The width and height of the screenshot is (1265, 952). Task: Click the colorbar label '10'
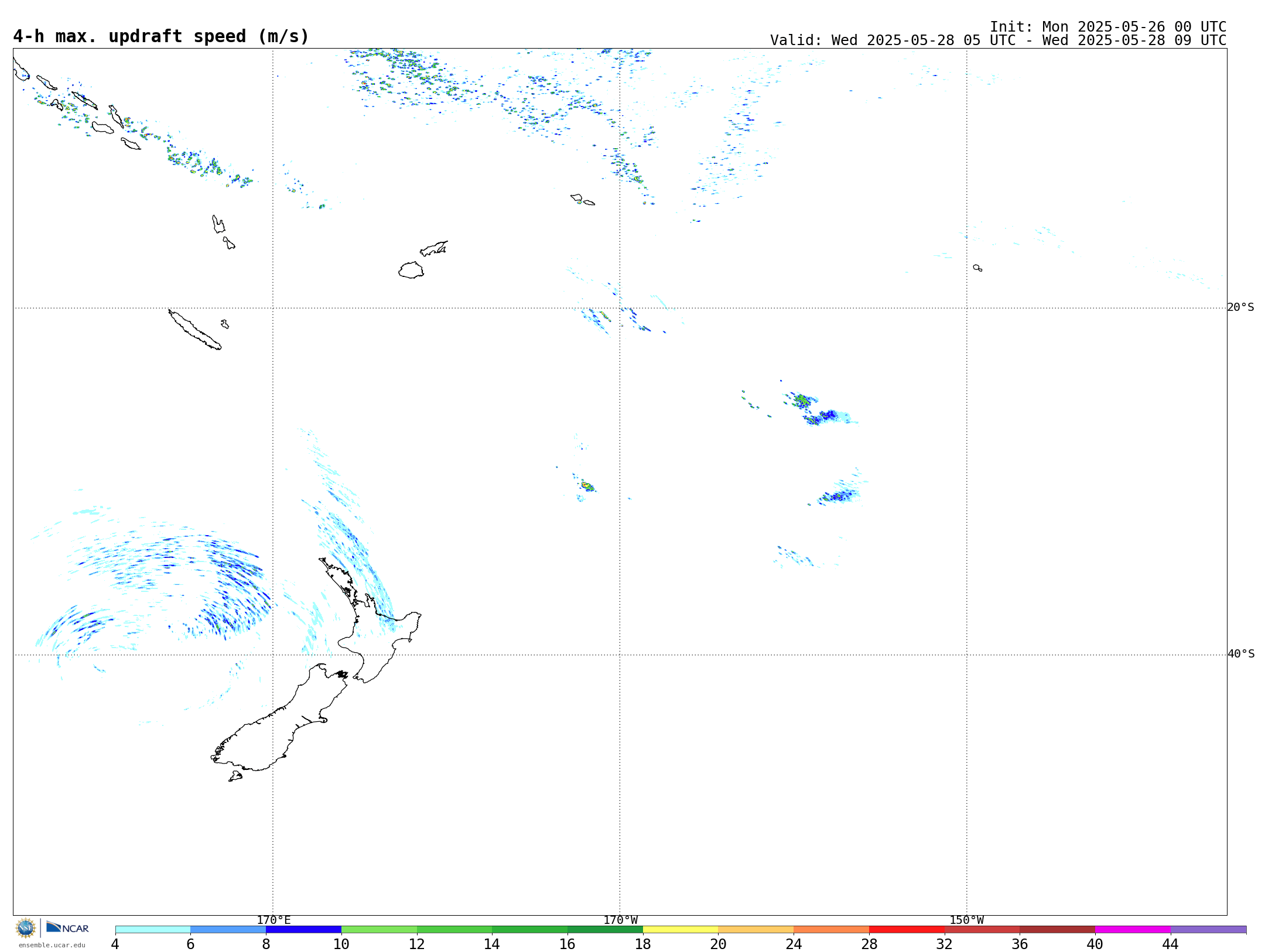click(x=341, y=944)
